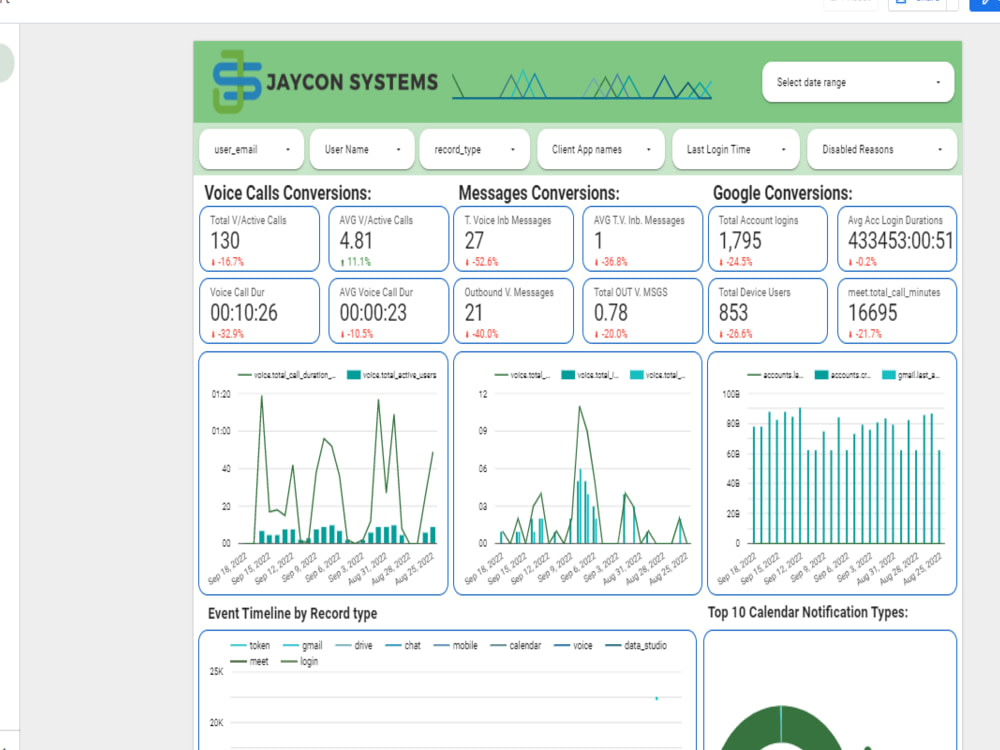Toggle voice.total_active_users legend swatch
This screenshot has height=750, width=1000.
[x=353, y=375]
